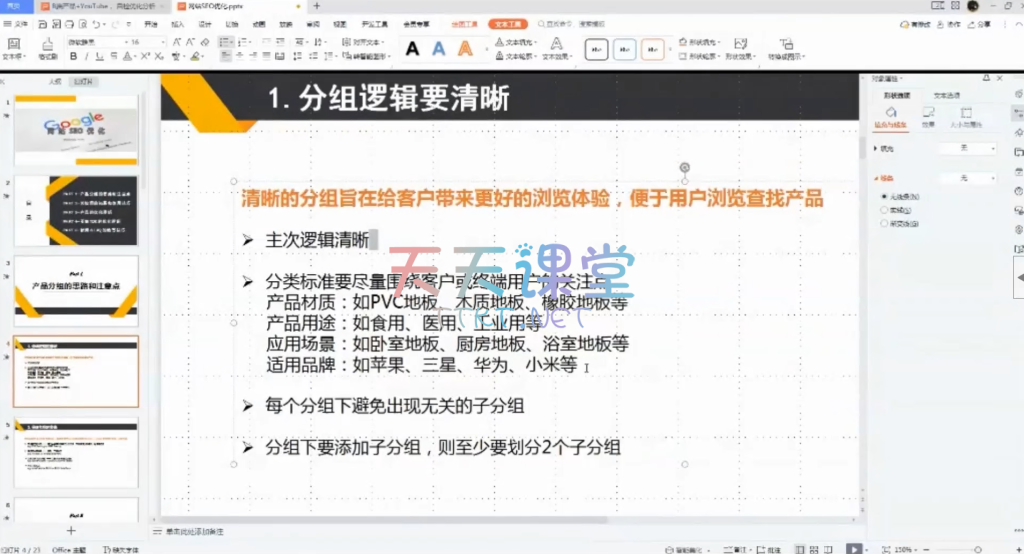This screenshot has width=1024, height=554.
Task: Open the Insert (插入) ribbon tab
Action: [x=177, y=22]
